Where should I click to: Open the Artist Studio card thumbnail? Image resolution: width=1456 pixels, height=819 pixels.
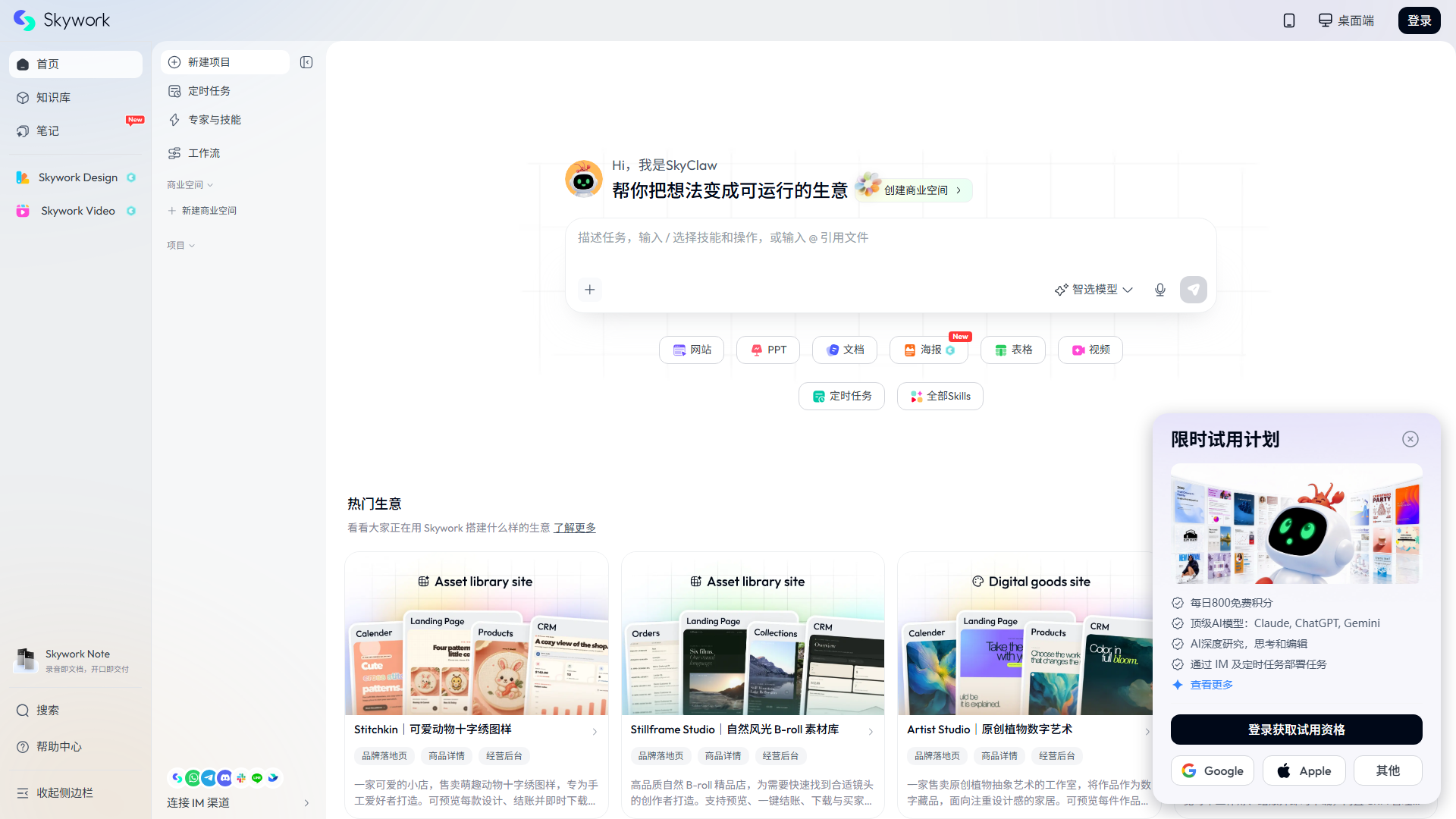(x=1025, y=634)
